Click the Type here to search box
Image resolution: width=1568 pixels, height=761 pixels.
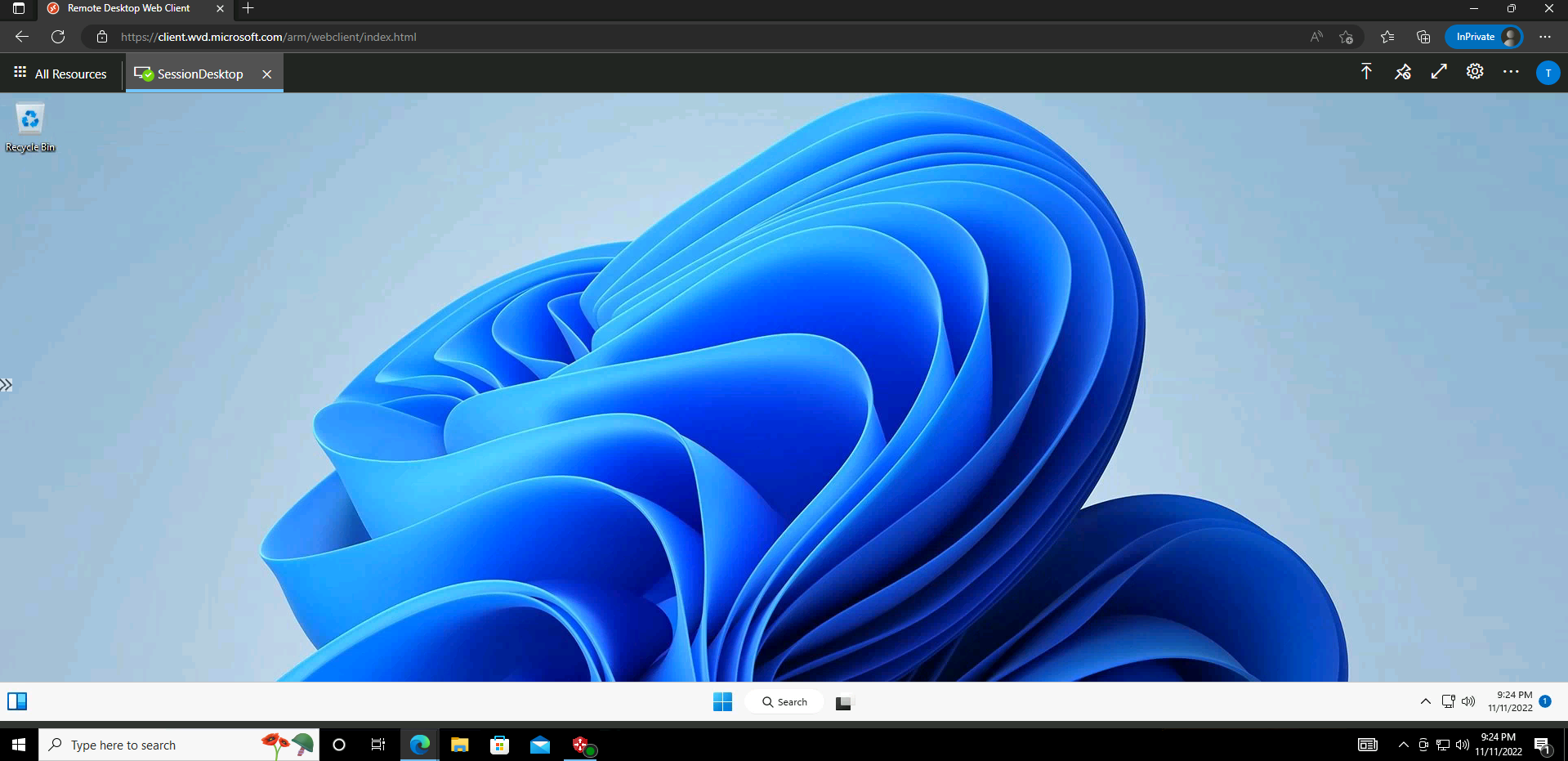[x=179, y=745]
